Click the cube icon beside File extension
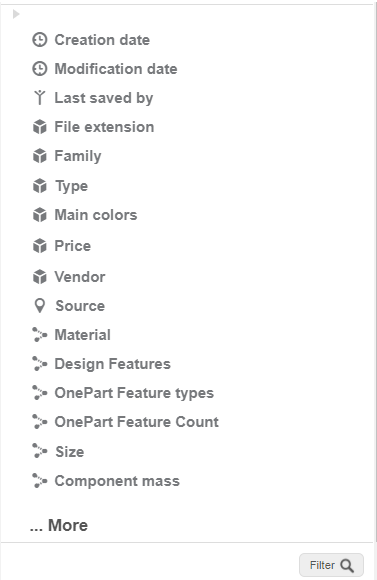Image resolution: width=377 pixels, height=580 pixels. (40, 127)
